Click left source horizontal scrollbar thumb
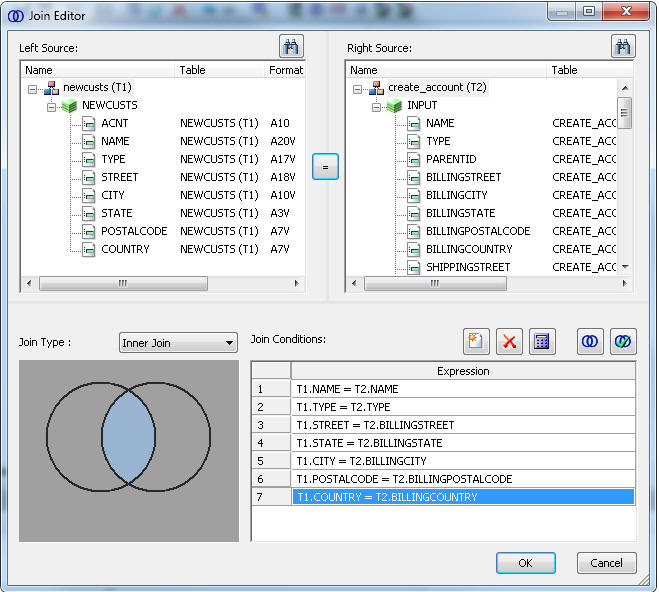This screenshot has width=659, height=592. pyautogui.click(x=123, y=283)
